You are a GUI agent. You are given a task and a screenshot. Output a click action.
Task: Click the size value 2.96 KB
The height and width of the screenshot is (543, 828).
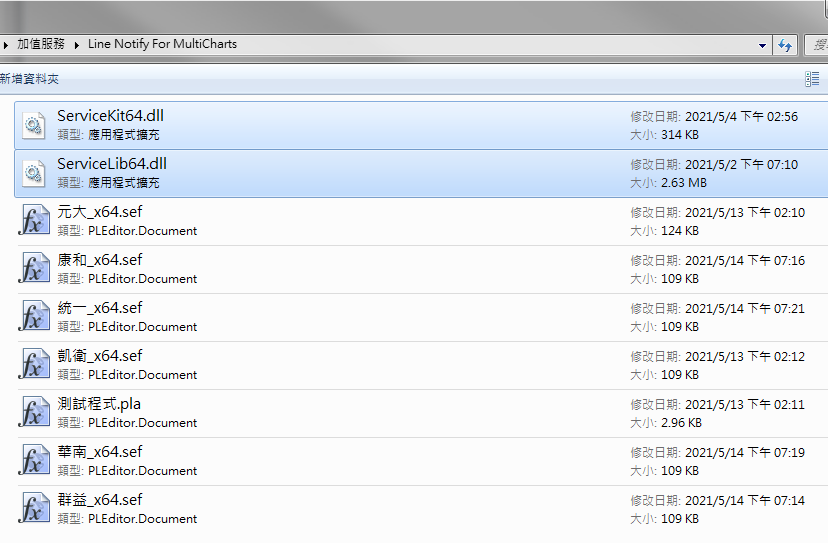click(x=681, y=423)
